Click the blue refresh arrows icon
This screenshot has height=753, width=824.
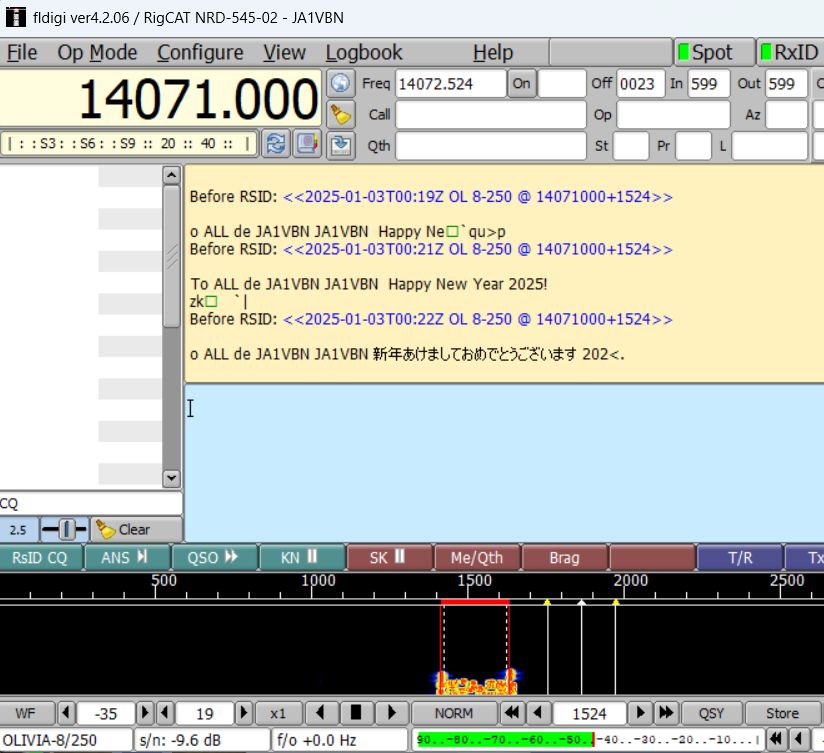[276, 144]
